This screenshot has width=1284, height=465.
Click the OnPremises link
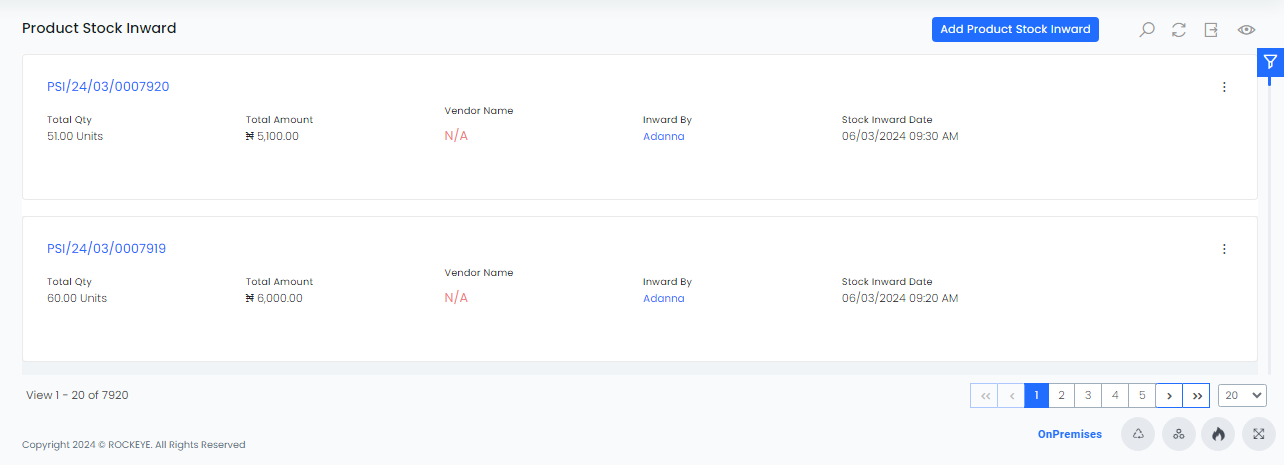(1070, 434)
